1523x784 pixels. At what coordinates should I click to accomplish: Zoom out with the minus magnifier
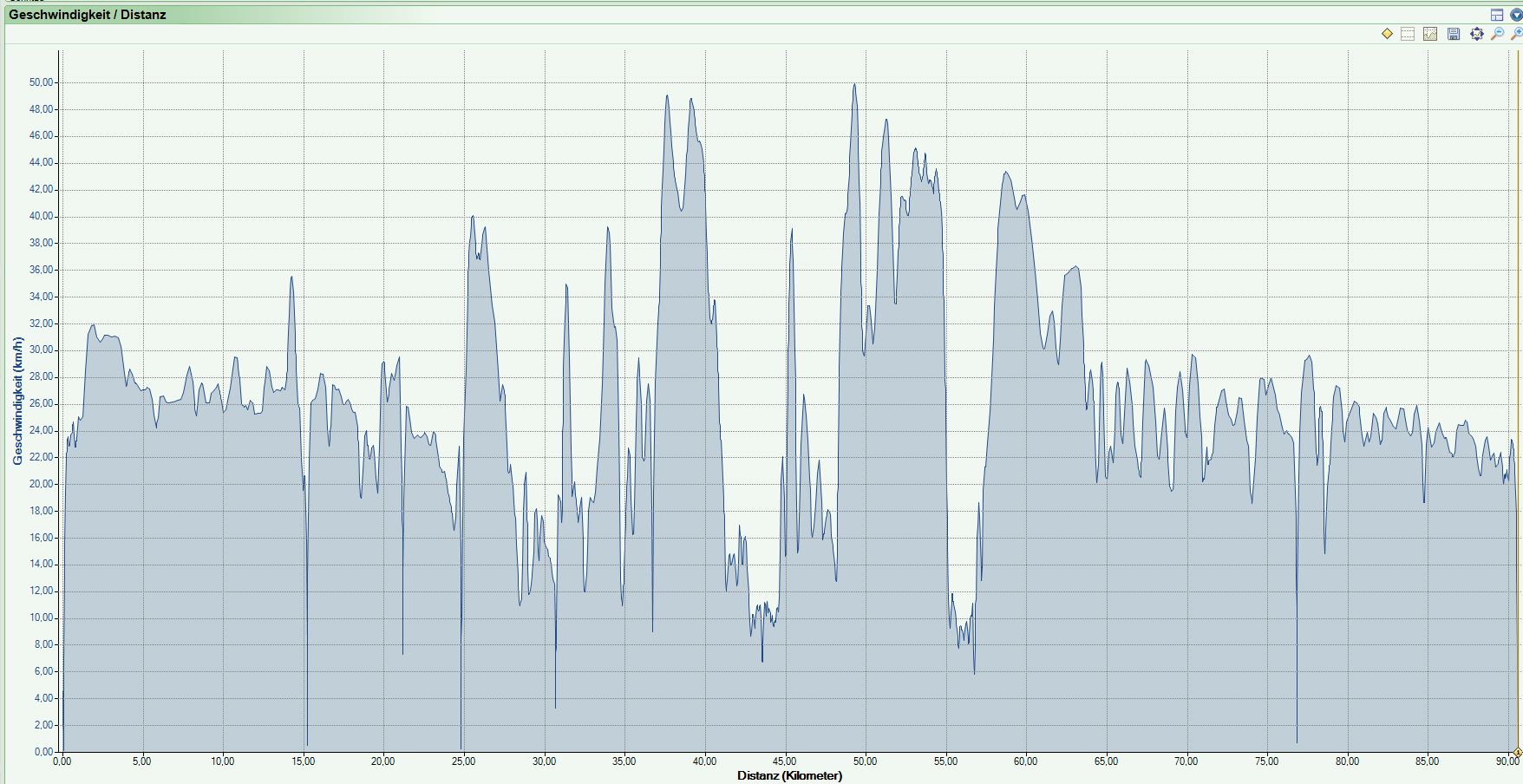click(1497, 34)
